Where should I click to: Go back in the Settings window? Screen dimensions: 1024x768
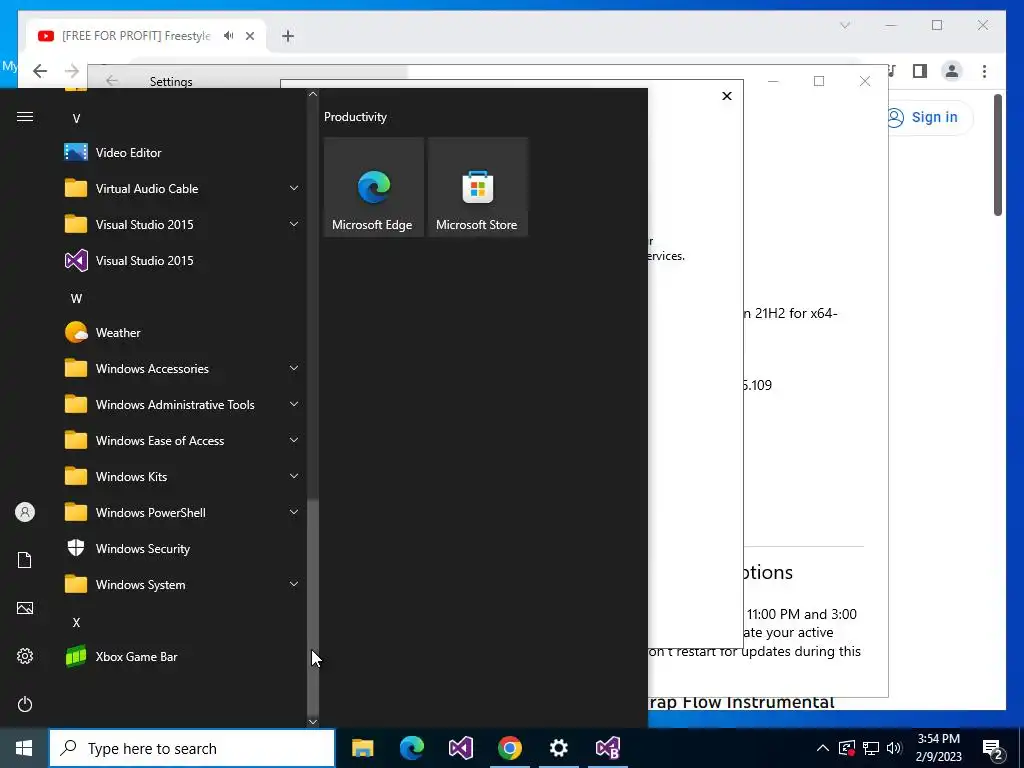[112, 81]
